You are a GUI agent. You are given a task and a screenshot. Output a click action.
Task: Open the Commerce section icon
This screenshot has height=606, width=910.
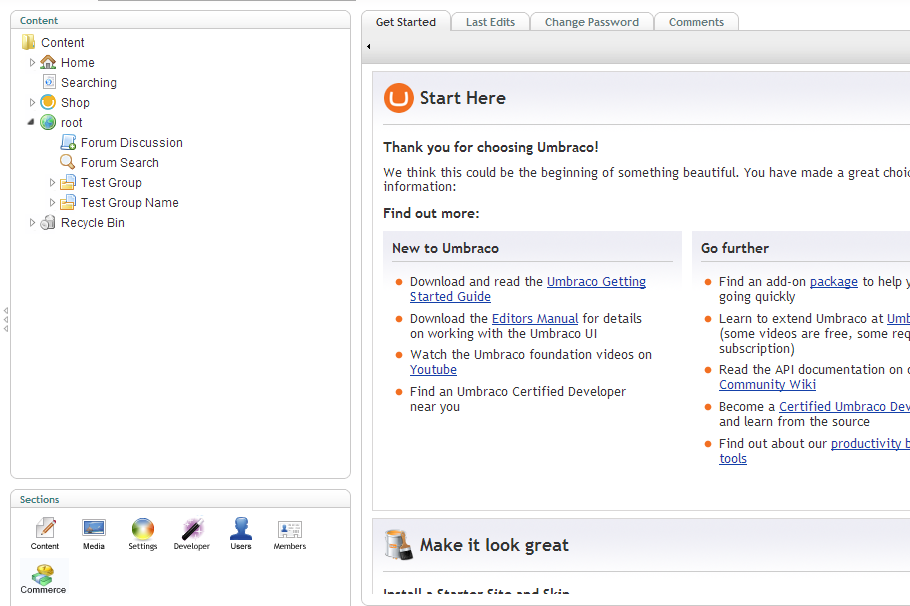pyautogui.click(x=44, y=578)
